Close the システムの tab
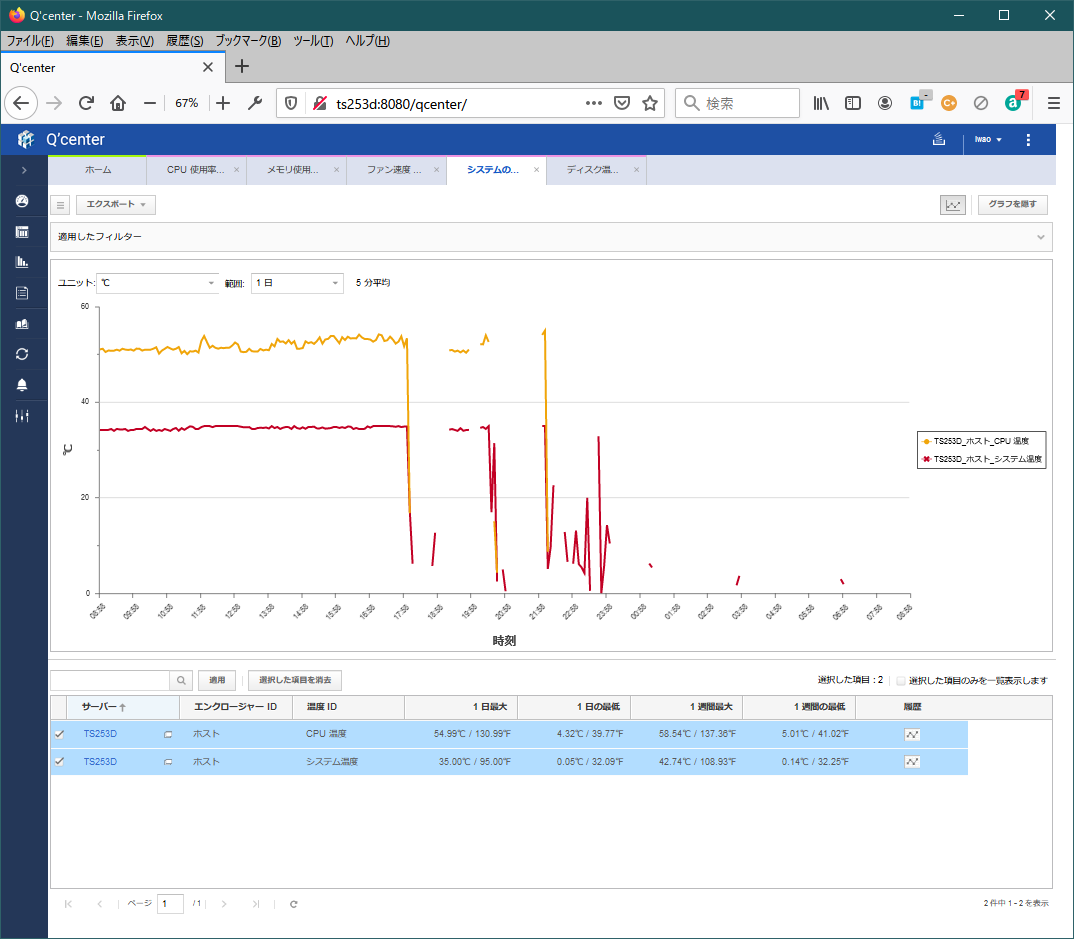 coord(536,170)
